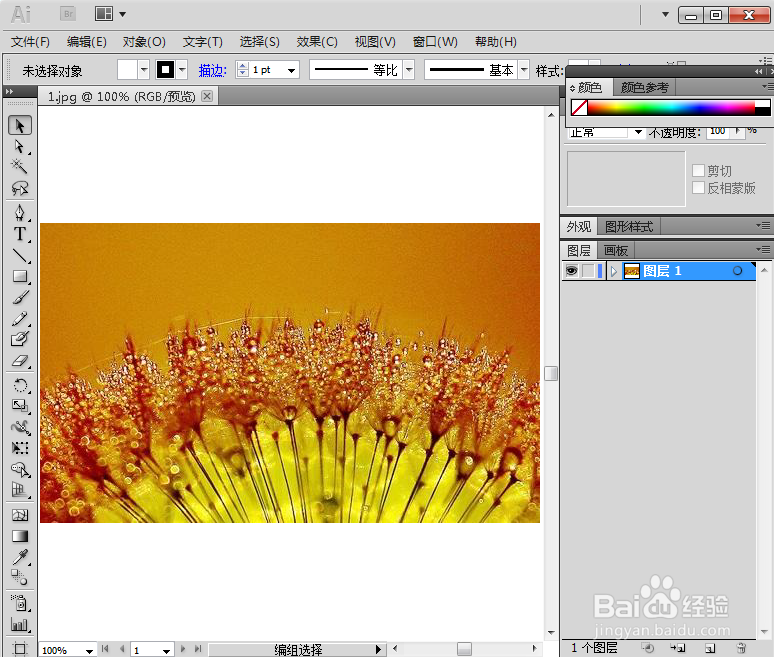Screen dimensions: 774x657
Task: Click the opacity value field
Action: tap(718, 131)
